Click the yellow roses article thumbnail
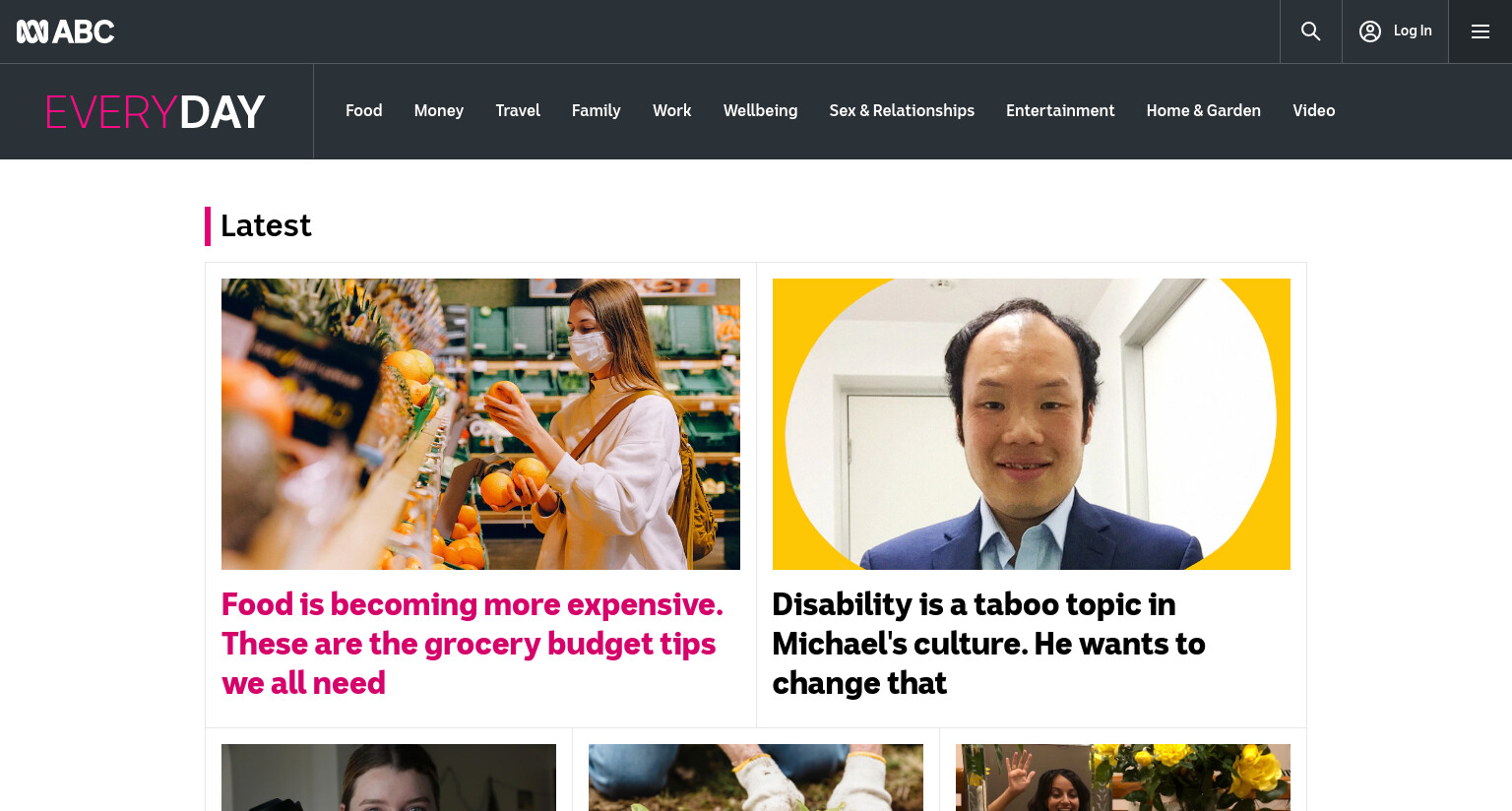This screenshot has height=811, width=1512. pos(1123,778)
